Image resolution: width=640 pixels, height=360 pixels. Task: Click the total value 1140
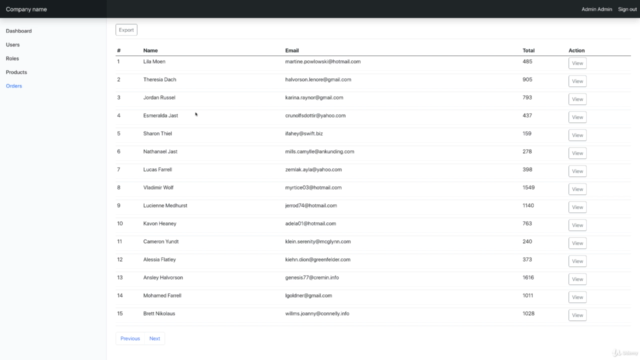[528, 205]
